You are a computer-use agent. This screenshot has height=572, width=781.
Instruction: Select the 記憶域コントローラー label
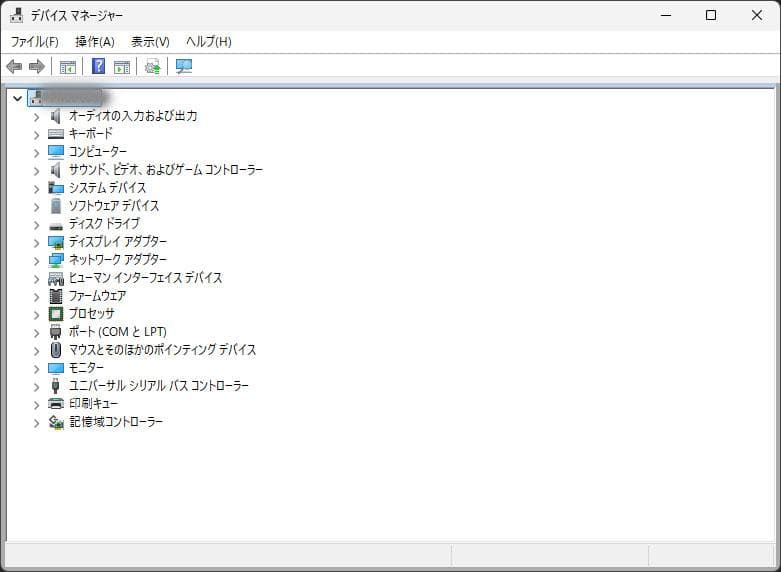coord(116,422)
